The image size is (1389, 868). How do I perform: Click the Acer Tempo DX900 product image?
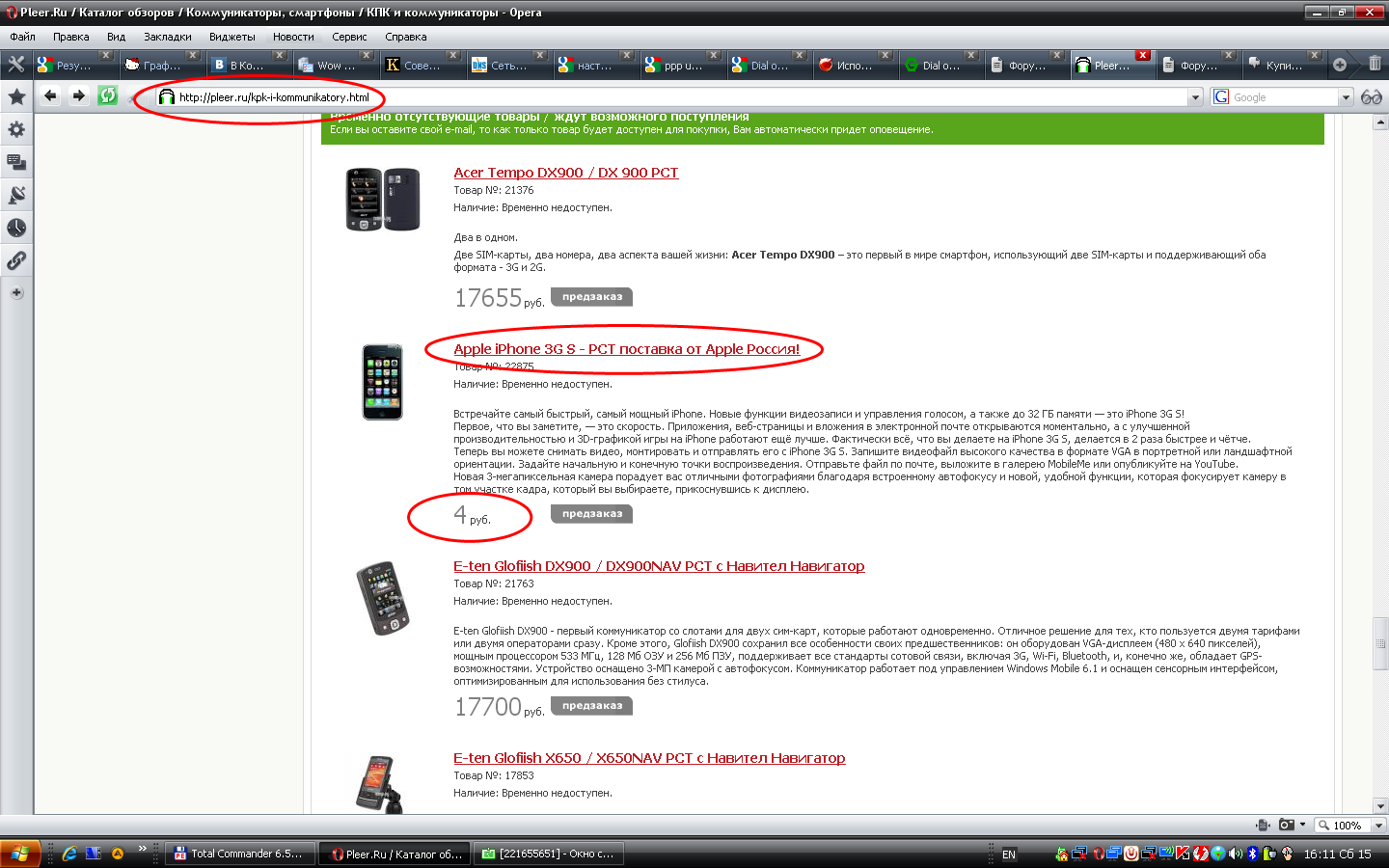coord(383,200)
